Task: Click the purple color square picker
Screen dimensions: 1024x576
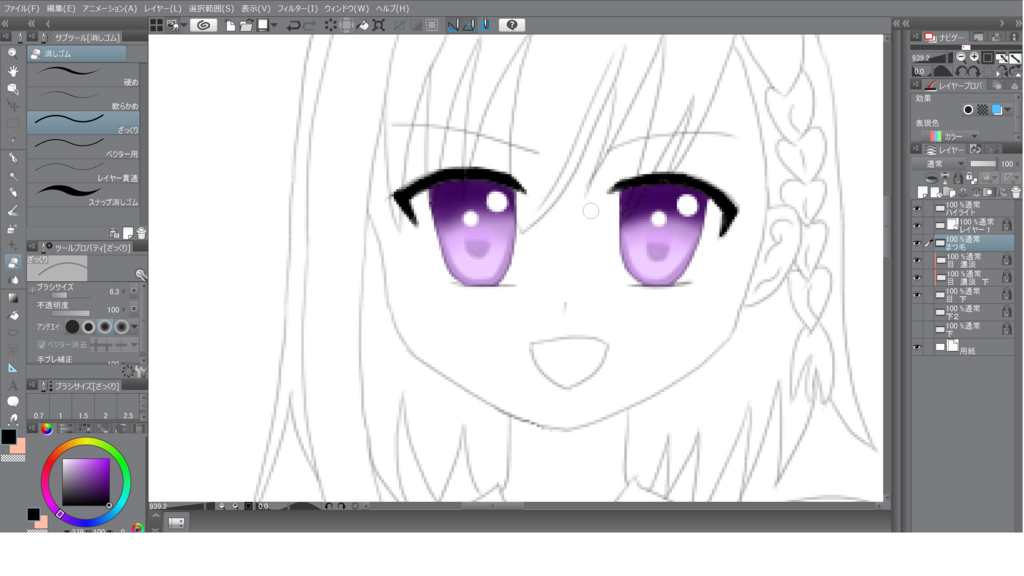Action: [x=86, y=482]
